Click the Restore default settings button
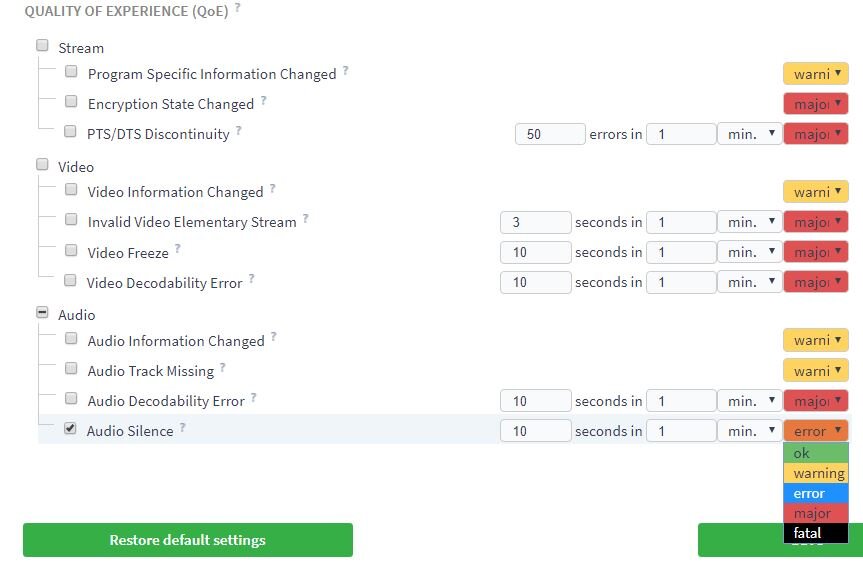The width and height of the screenshot is (863, 568). [x=188, y=540]
